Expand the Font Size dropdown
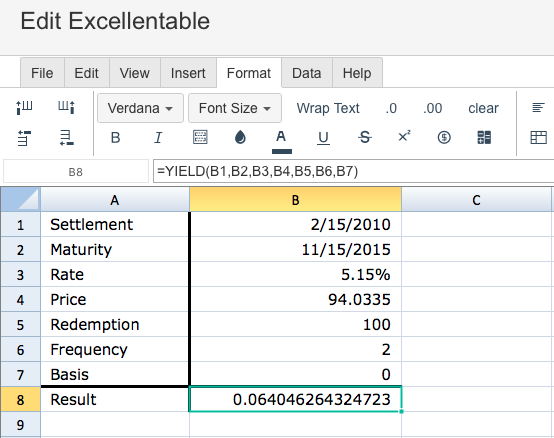This screenshot has width=554, height=438. point(235,108)
